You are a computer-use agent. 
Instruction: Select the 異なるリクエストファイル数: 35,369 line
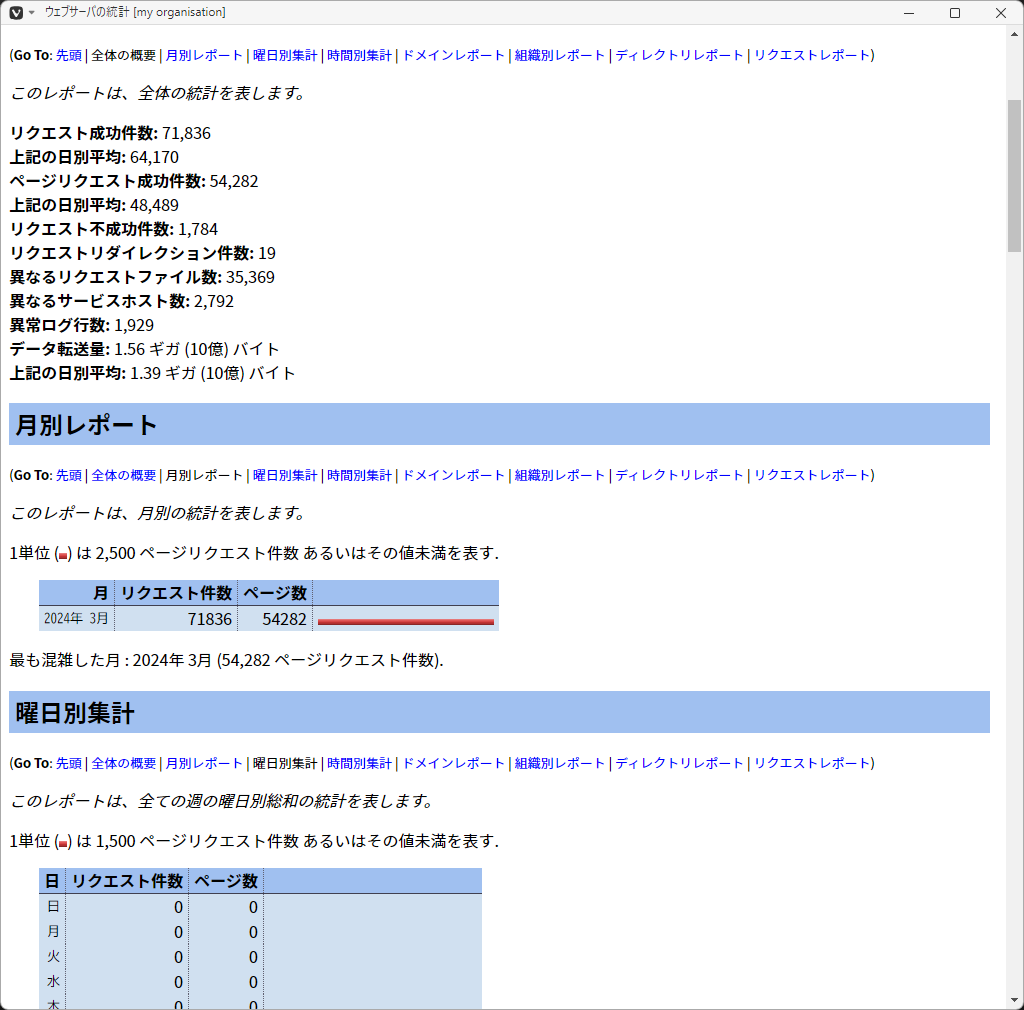click(142, 277)
